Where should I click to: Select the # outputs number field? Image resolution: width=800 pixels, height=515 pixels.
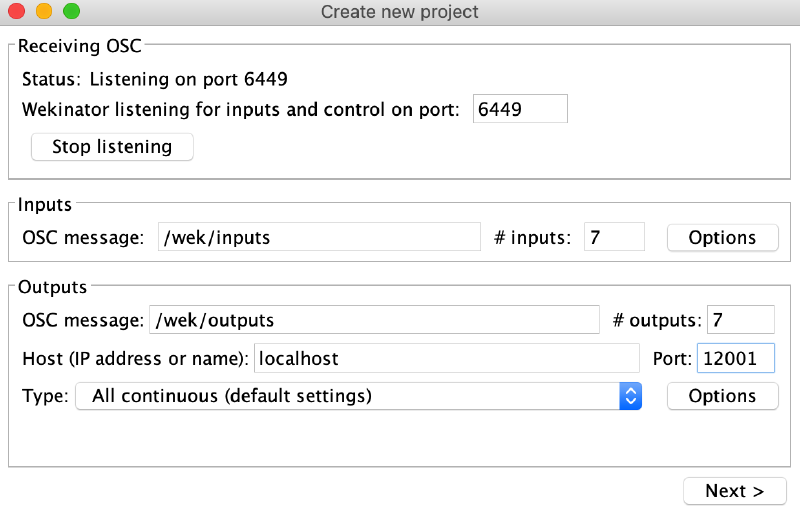(x=740, y=320)
